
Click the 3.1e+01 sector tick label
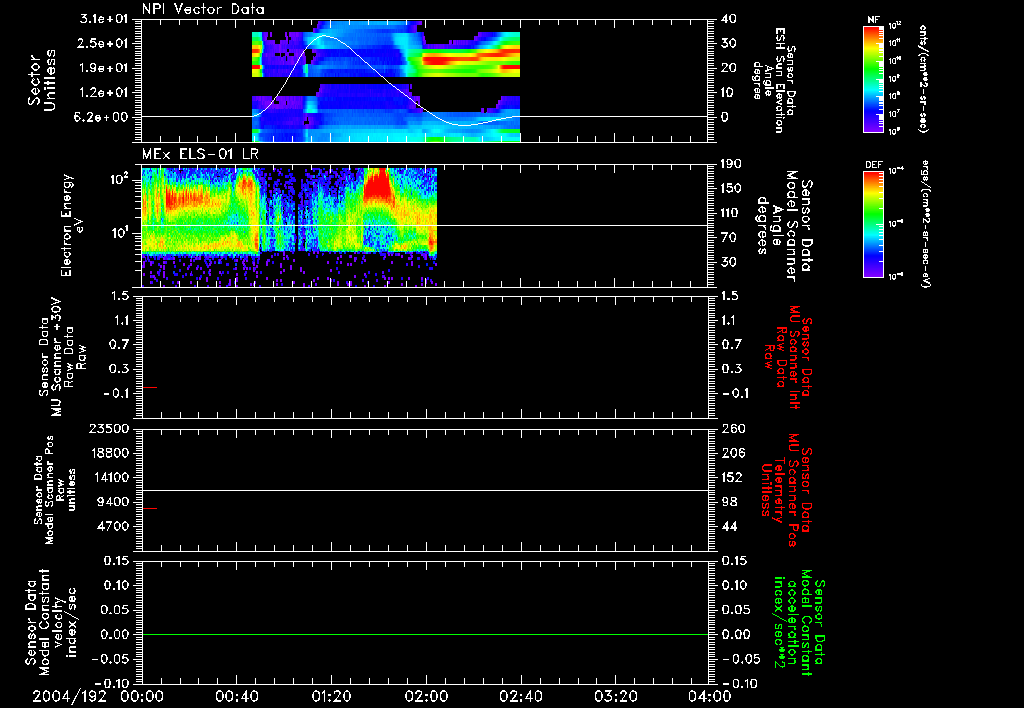(x=105, y=19)
